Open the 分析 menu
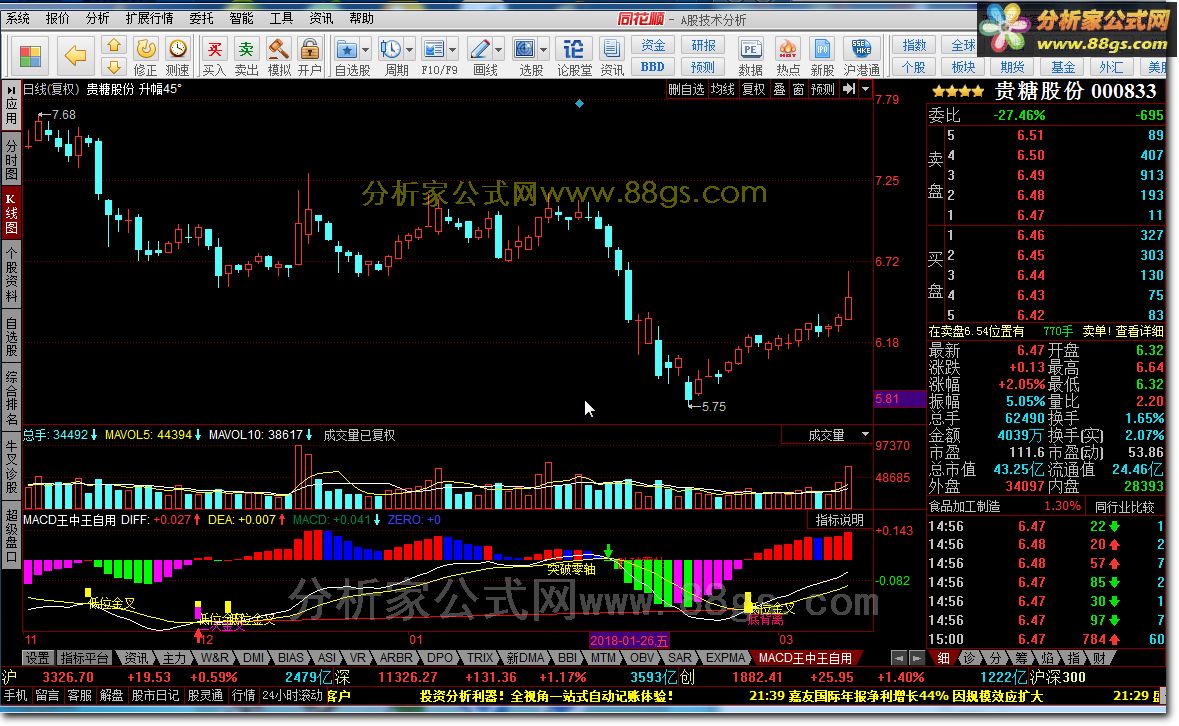The height and width of the screenshot is (726, 1179). point(97,18)
